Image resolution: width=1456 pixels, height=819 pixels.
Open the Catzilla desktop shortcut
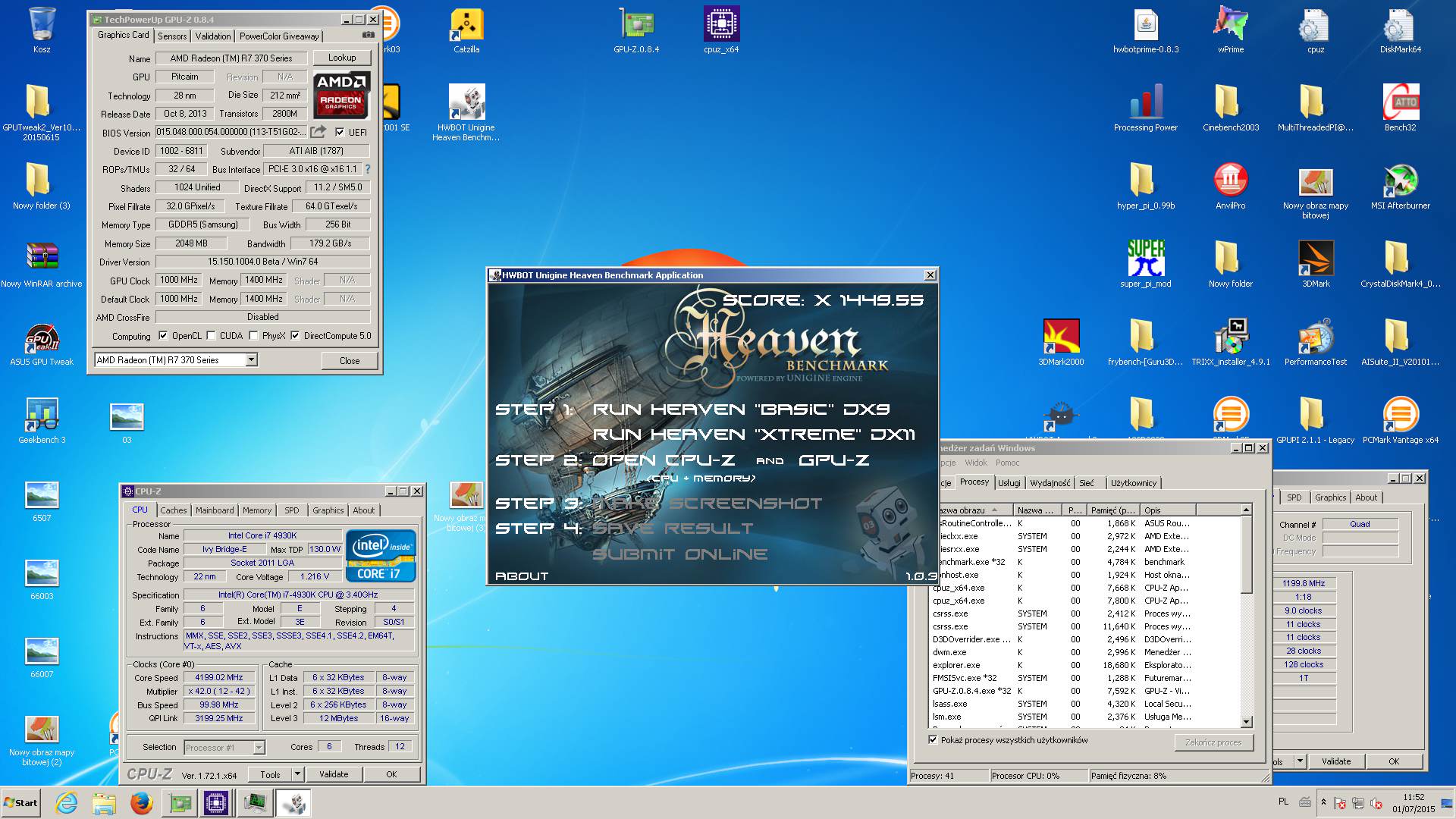pyautogui.click(x=466, y=30)
